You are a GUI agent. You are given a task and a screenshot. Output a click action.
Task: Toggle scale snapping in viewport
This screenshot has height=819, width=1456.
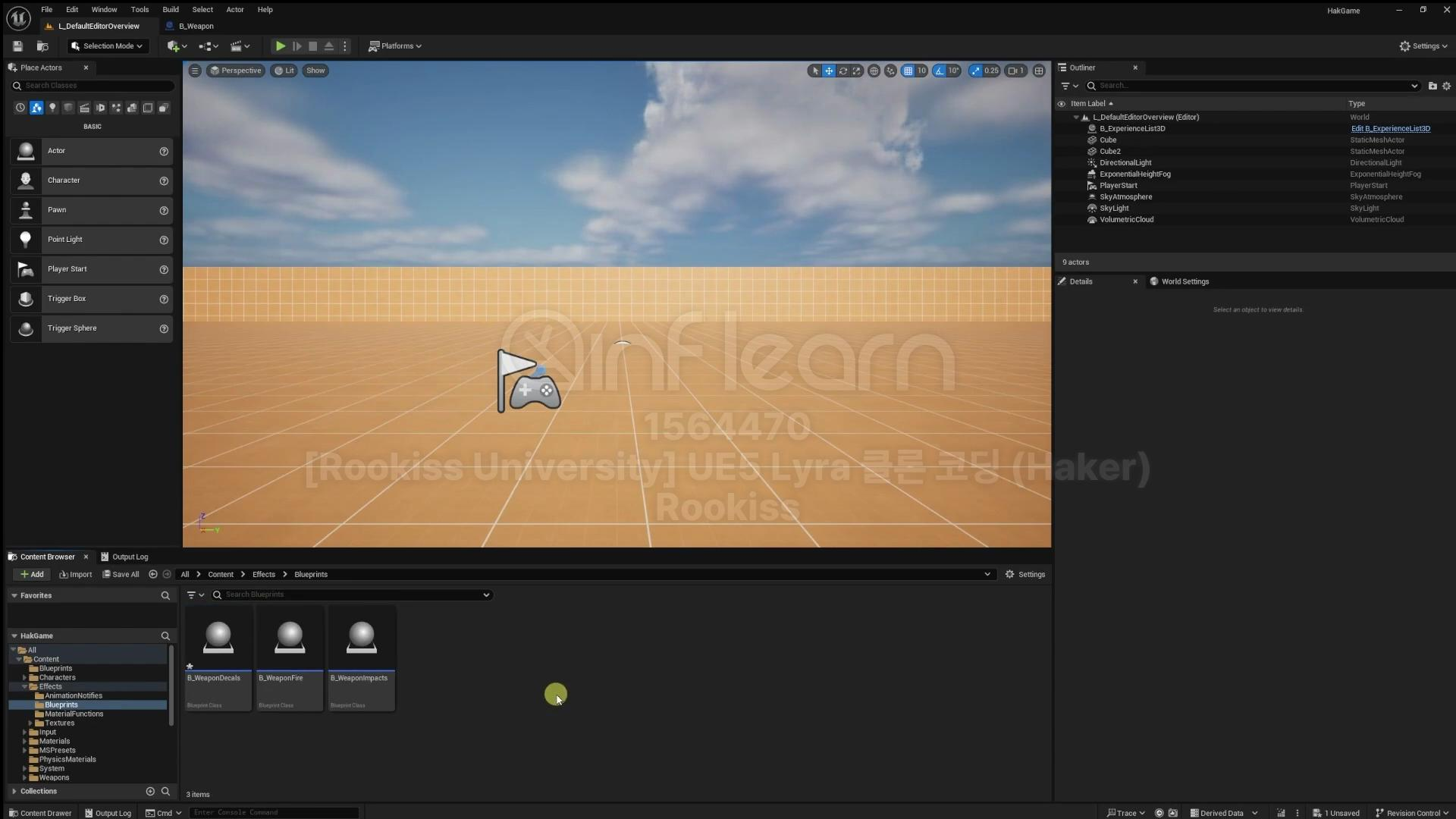[x=976, y=71]
